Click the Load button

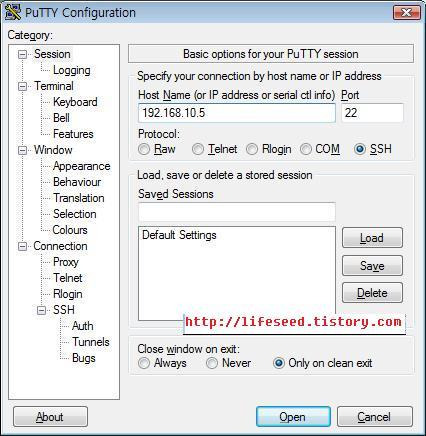tap(372, 238)
